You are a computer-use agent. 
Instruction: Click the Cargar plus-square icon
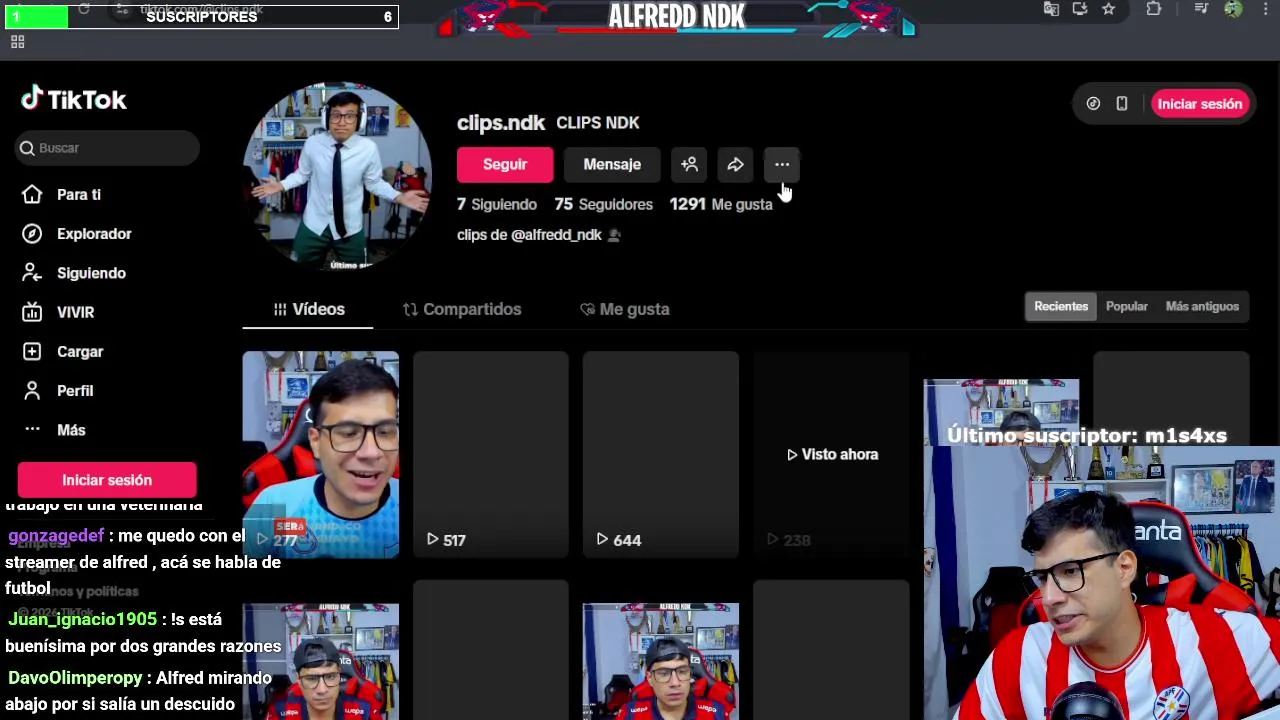32,352
